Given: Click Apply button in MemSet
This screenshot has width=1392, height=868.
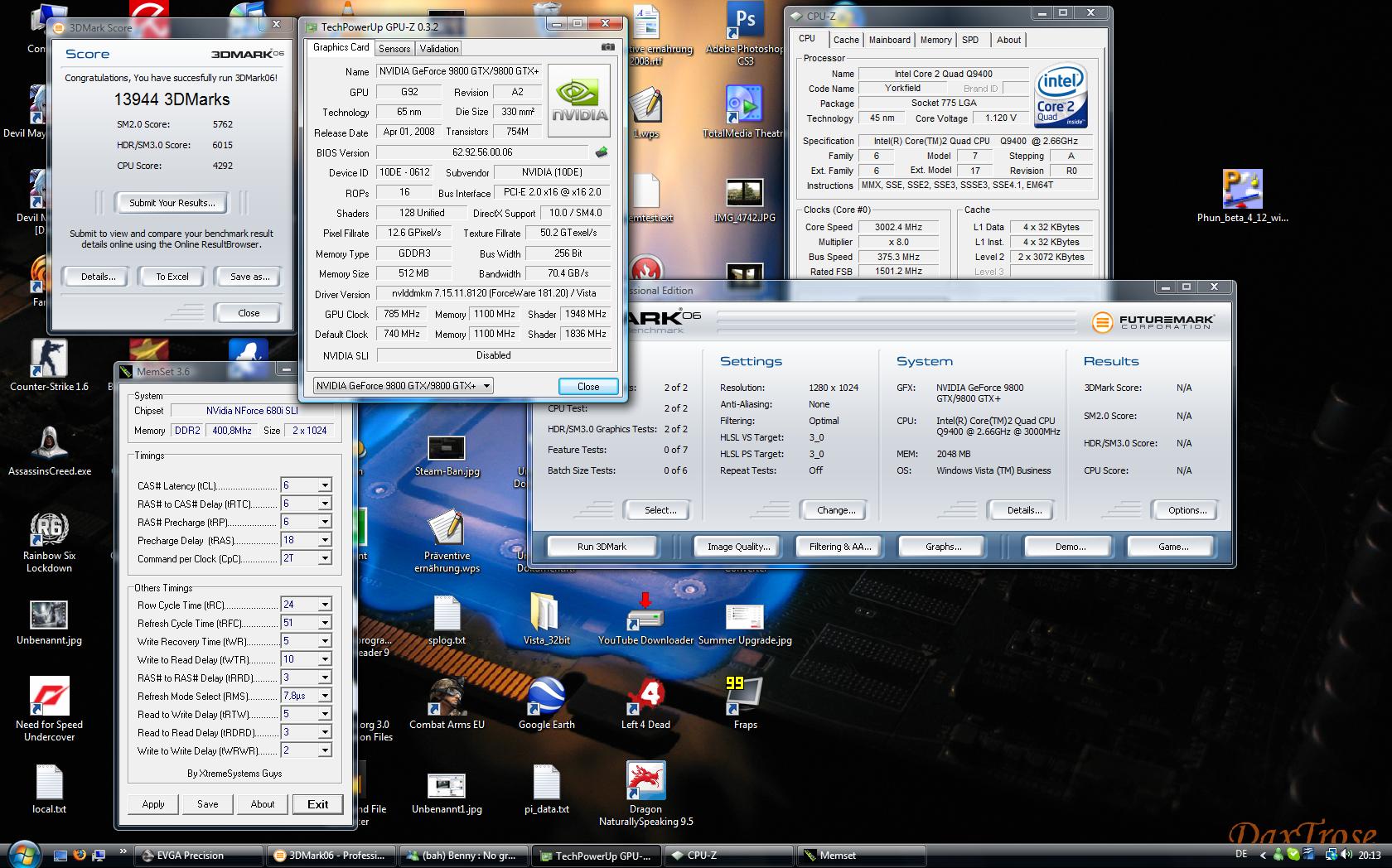Looking at the screenshot, I should [153, 804].
